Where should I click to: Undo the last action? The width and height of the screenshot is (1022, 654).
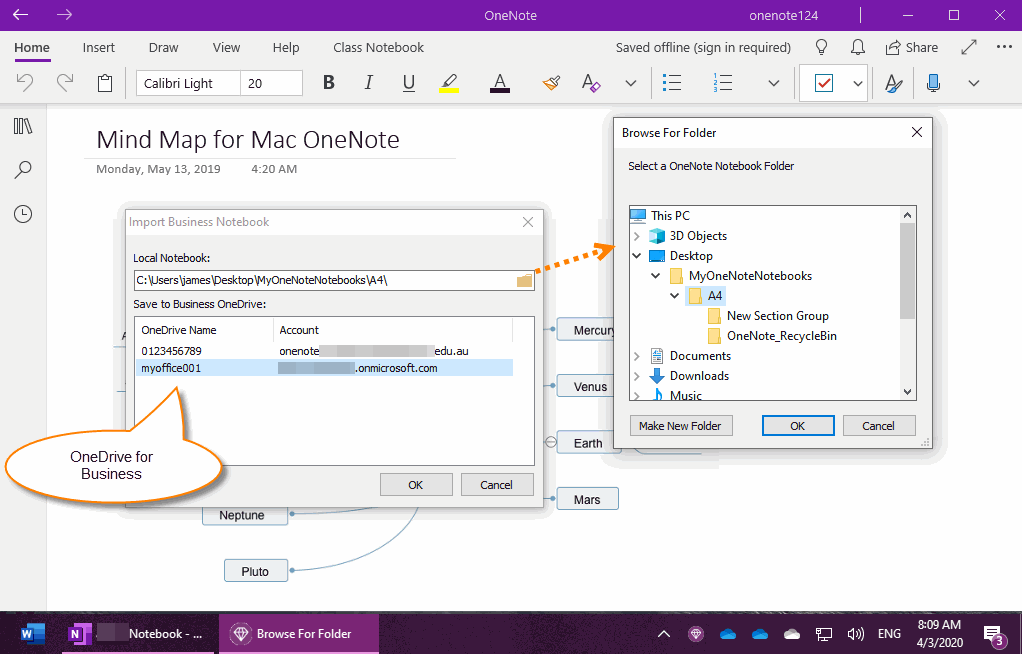pyautogui.click(x=25, y=83)
